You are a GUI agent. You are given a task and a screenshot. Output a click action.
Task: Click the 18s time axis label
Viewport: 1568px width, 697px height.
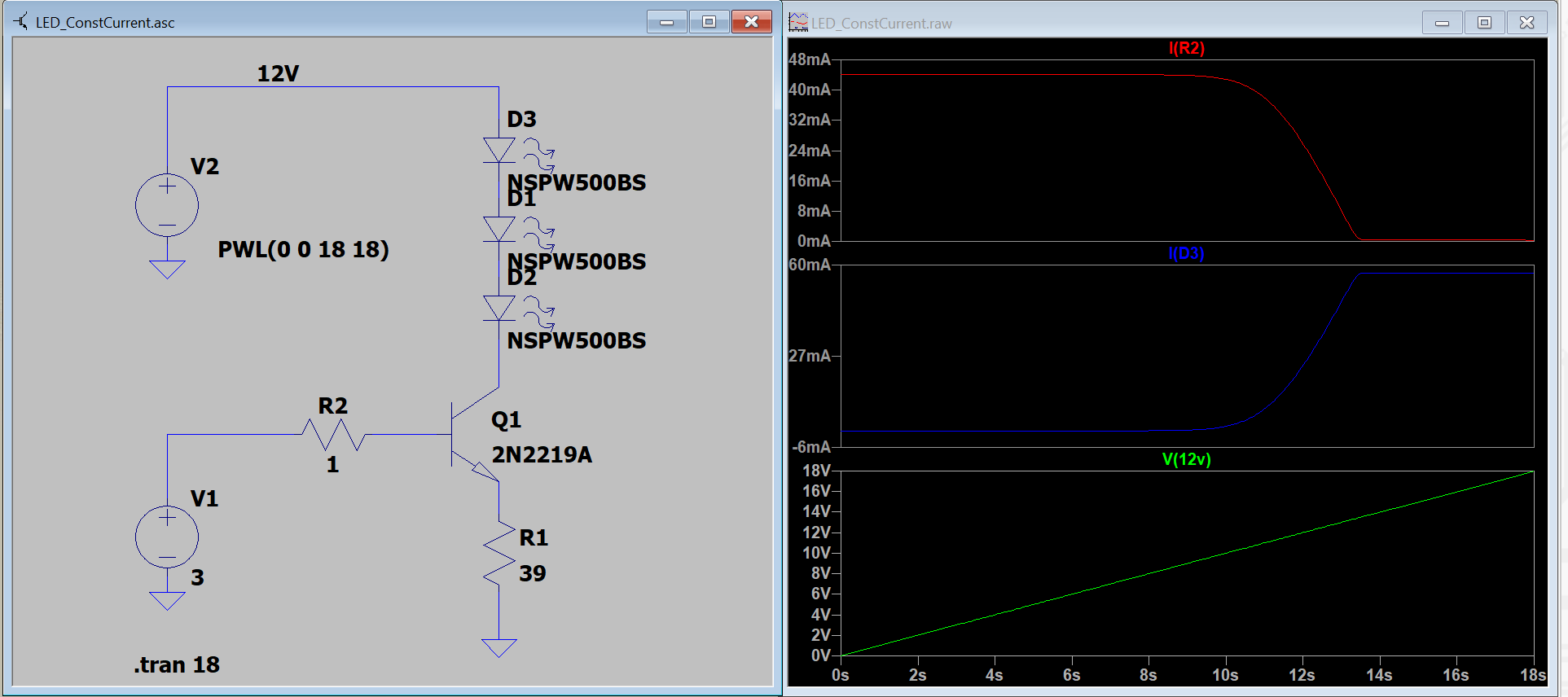click(1532, 675)
